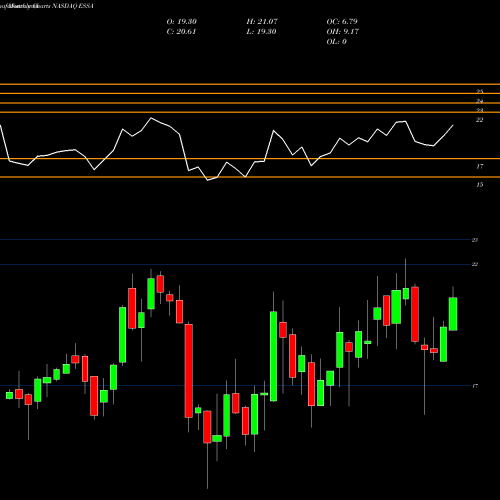
Task: Select the close value C: 20.61
Action: tap(181, 32)
